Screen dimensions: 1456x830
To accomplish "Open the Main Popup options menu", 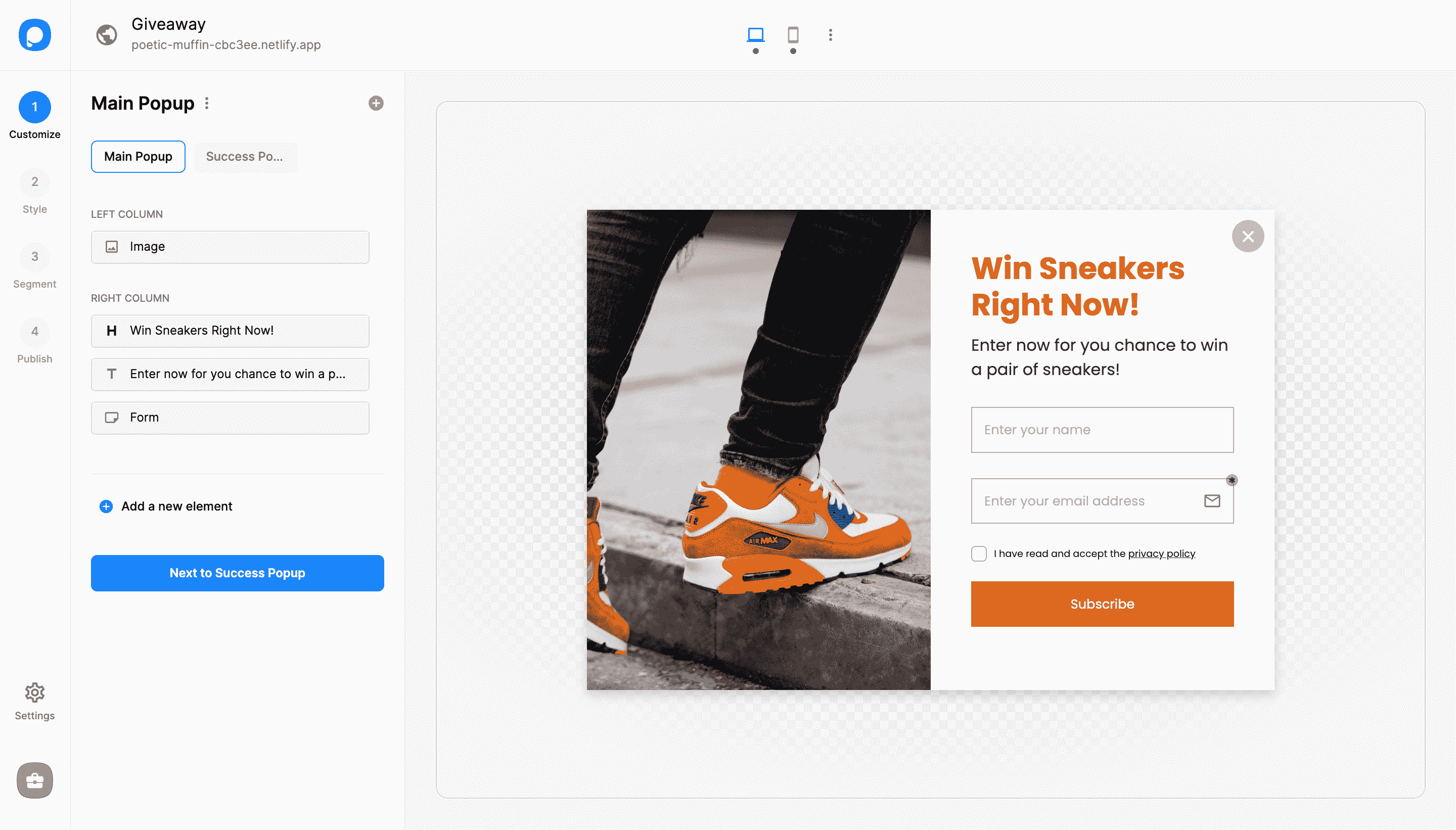I will (207, 103).
